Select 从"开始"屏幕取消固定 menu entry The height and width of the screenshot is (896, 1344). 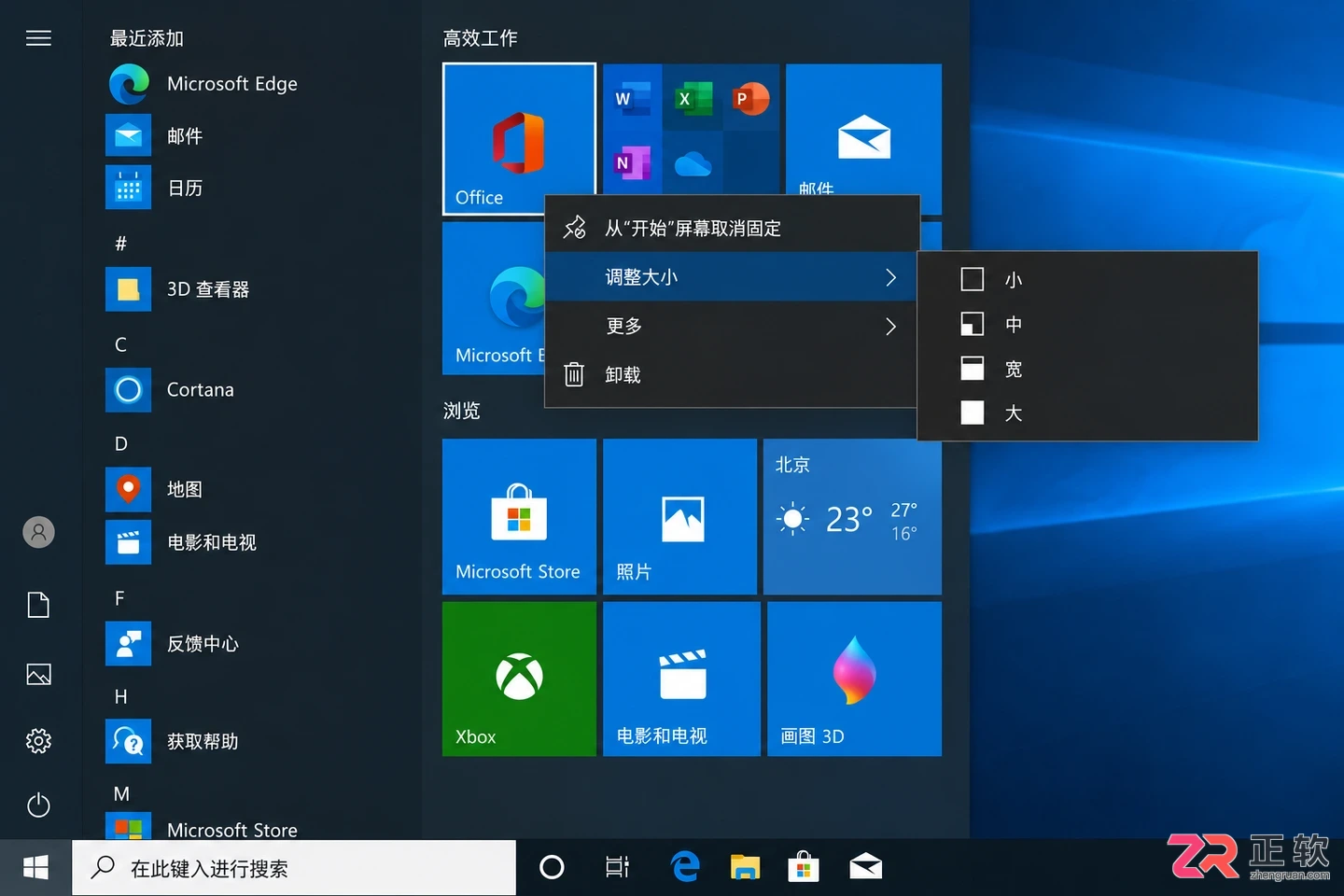pos(732,228)
